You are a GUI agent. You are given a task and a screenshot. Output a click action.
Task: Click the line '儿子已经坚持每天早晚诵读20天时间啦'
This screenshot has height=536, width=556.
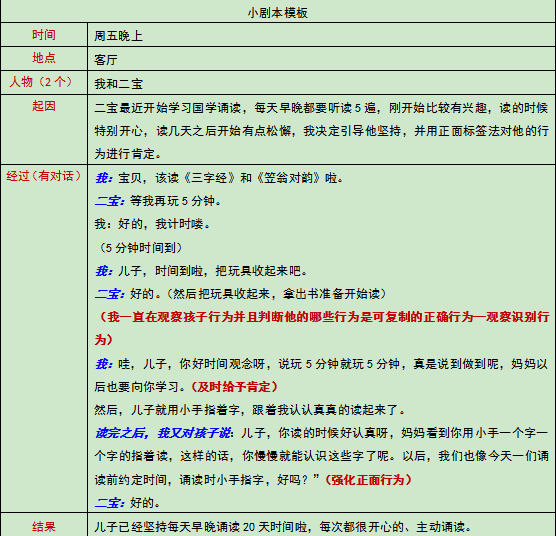click(283, 527)
